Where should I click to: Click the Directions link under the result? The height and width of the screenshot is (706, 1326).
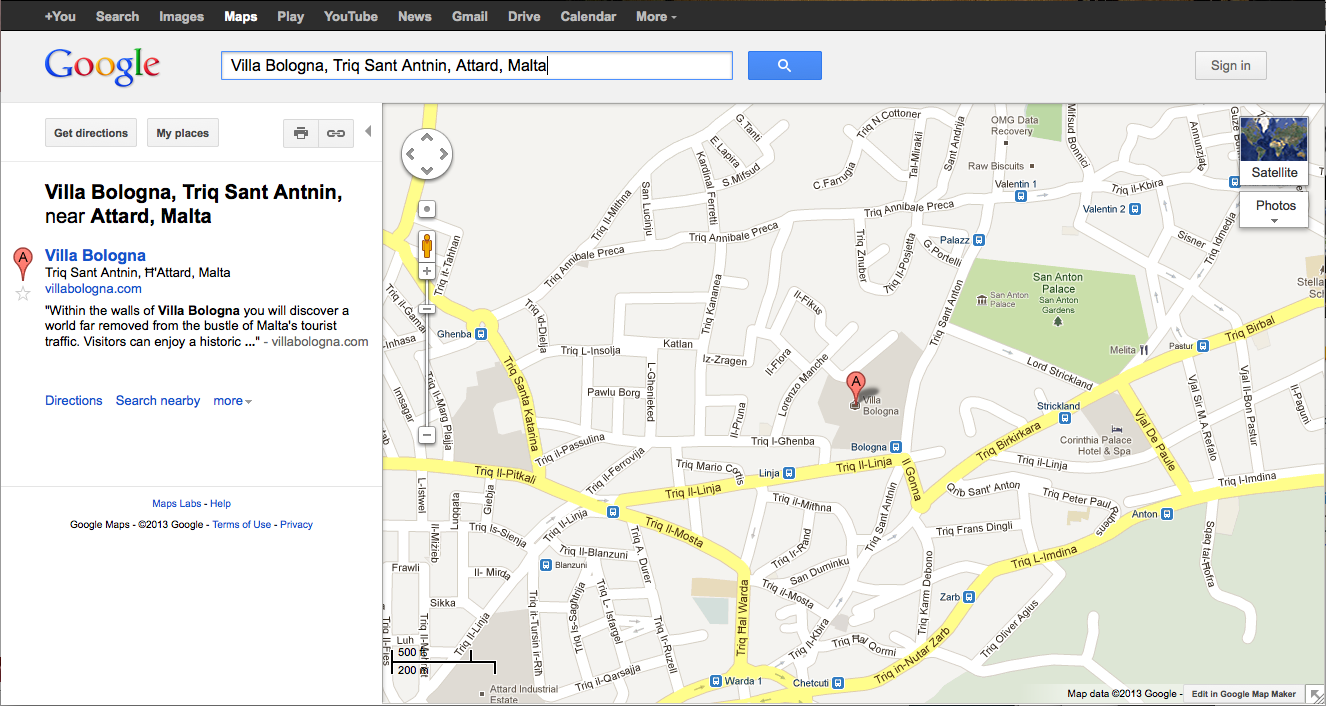[x=74, y=401]
